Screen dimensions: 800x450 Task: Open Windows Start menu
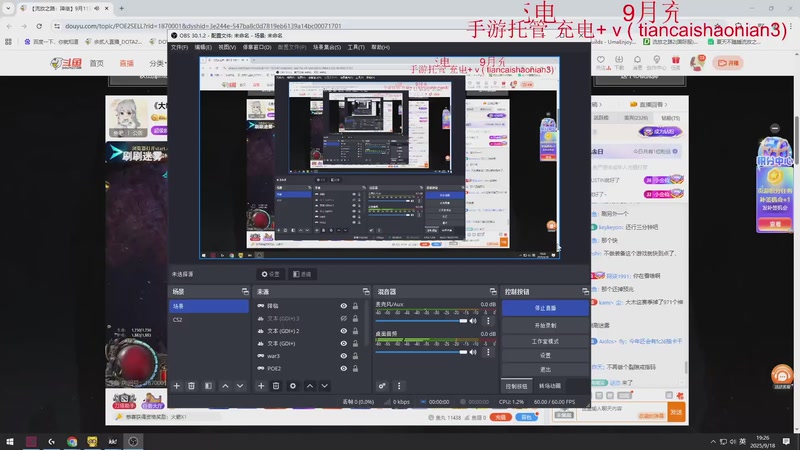10,441
